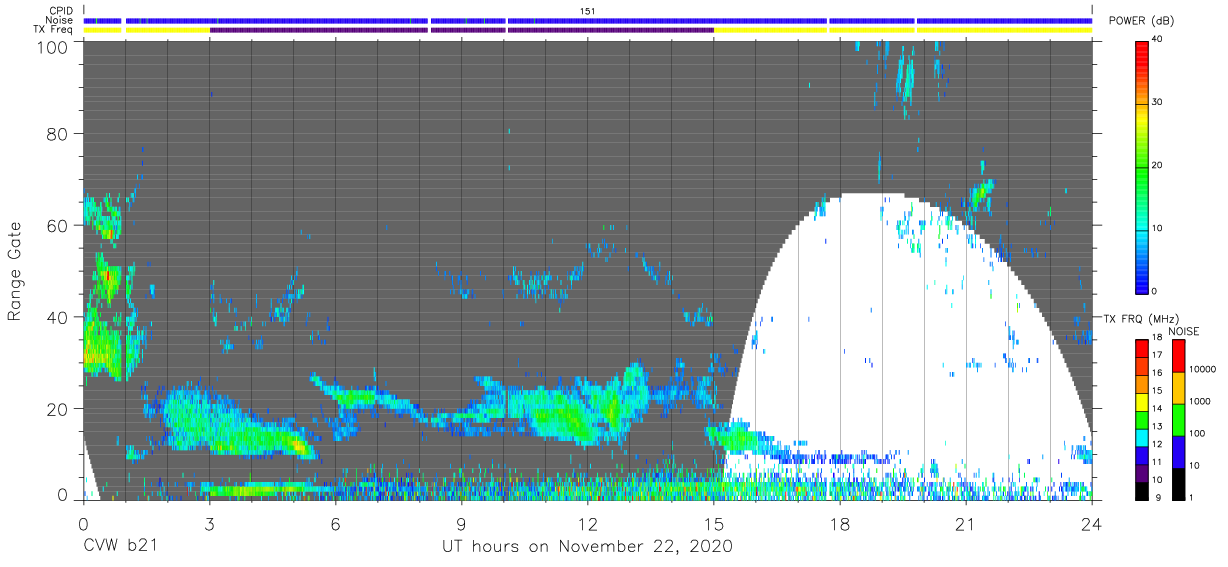Click the green segment of NOISE colorbar
Image resolution: width=1228 pixels, height=567 pixels.
(1178, 419)
